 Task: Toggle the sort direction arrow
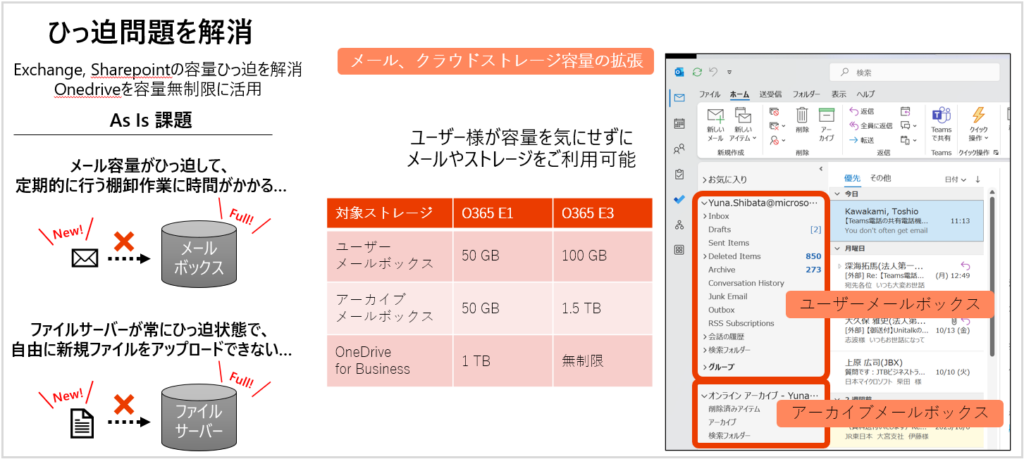point(978,179)
